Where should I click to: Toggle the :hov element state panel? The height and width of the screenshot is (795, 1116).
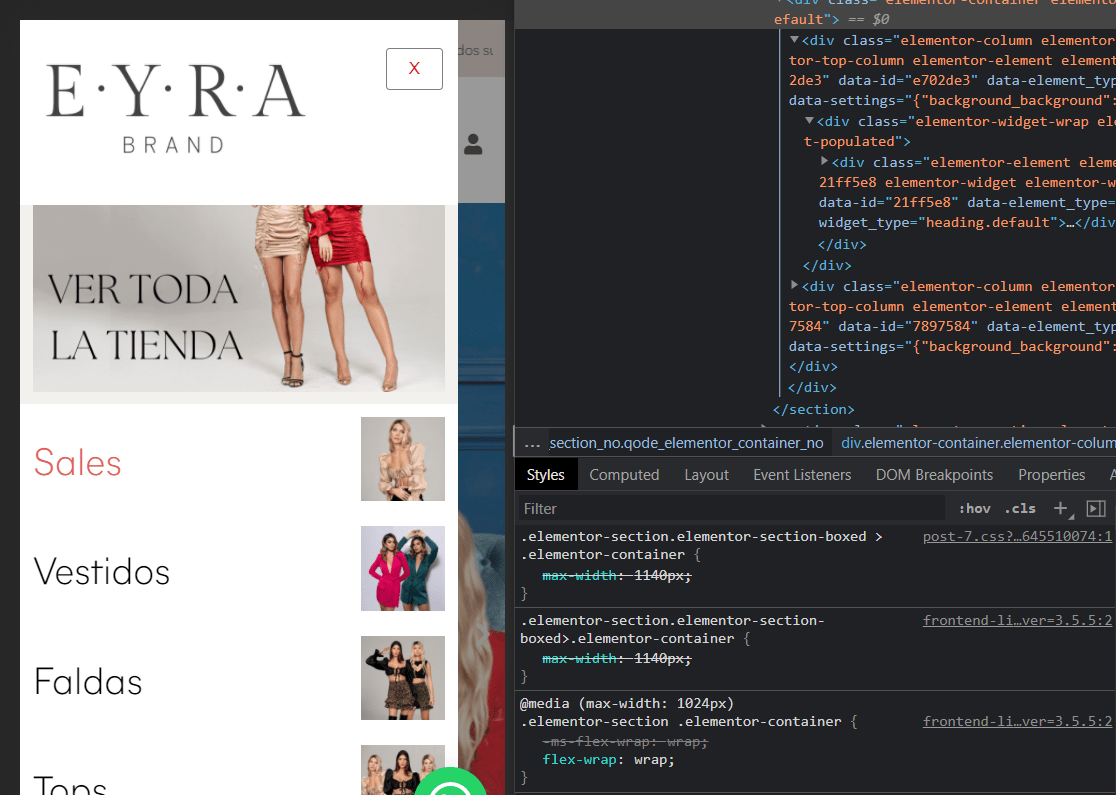coord(974,509)
